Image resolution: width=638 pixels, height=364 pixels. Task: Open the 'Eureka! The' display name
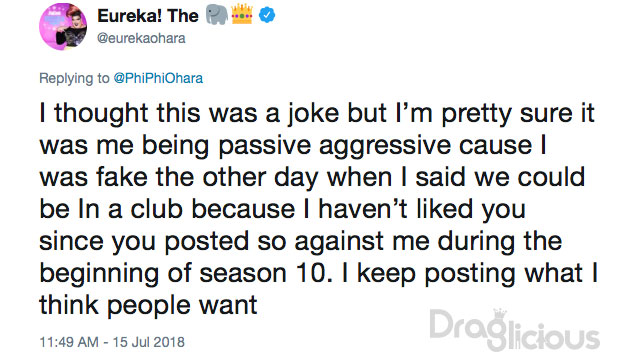coord(148,16)
